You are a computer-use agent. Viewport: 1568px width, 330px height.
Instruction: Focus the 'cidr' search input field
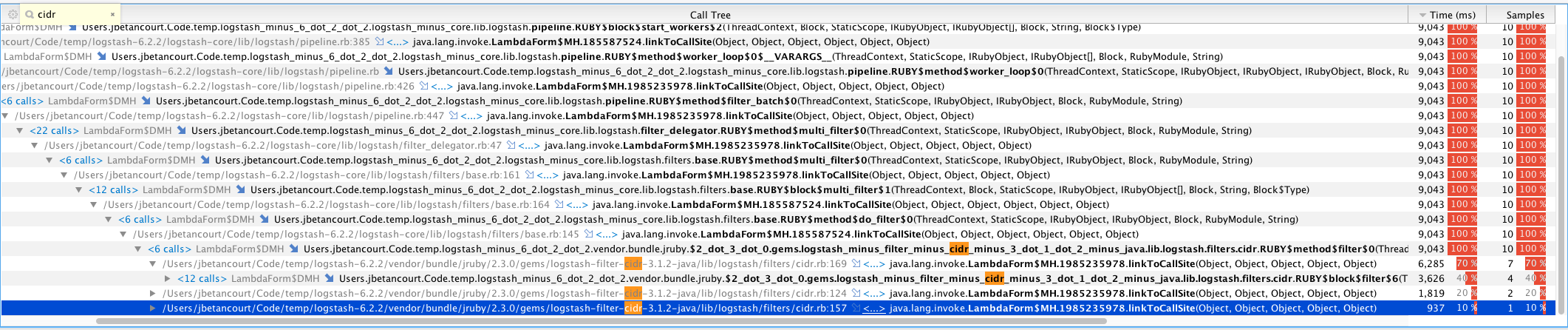71,14
